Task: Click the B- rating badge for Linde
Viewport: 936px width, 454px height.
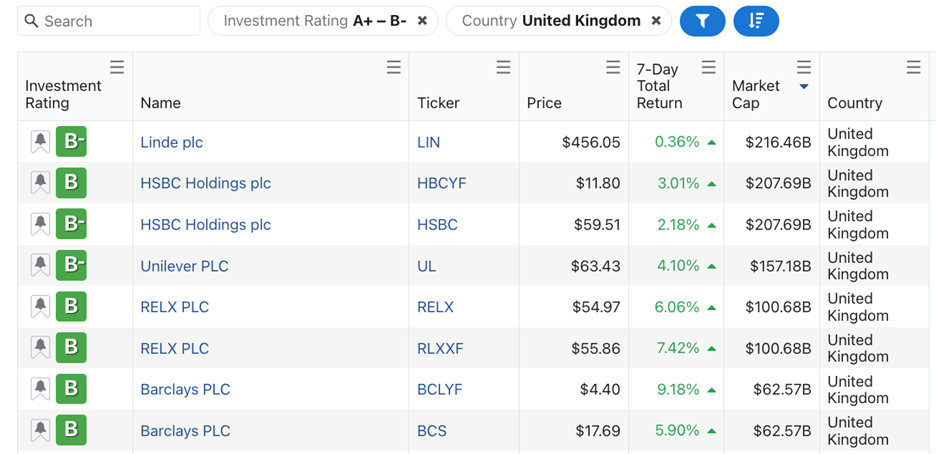Action: coord(71,141)
